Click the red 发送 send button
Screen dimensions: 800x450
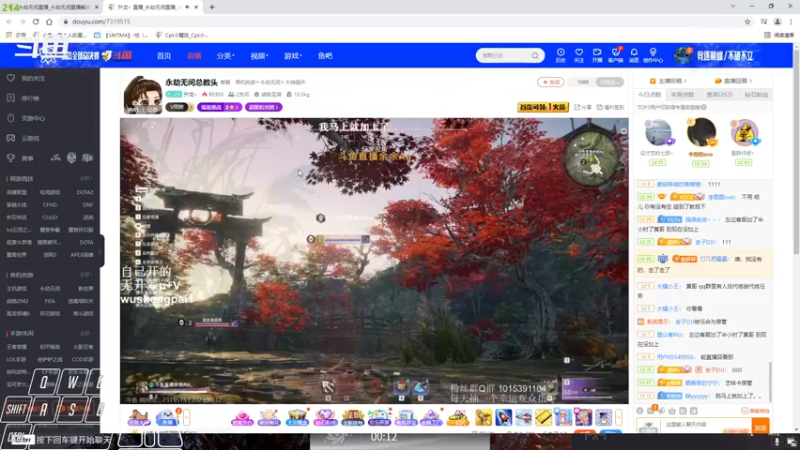760,427
